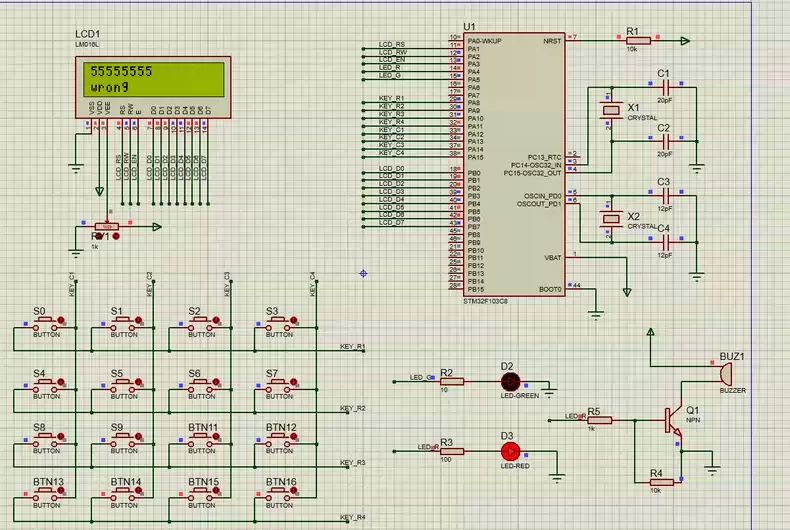Click the '55555555' line on the LCD screen

click(x=121, y=71)
